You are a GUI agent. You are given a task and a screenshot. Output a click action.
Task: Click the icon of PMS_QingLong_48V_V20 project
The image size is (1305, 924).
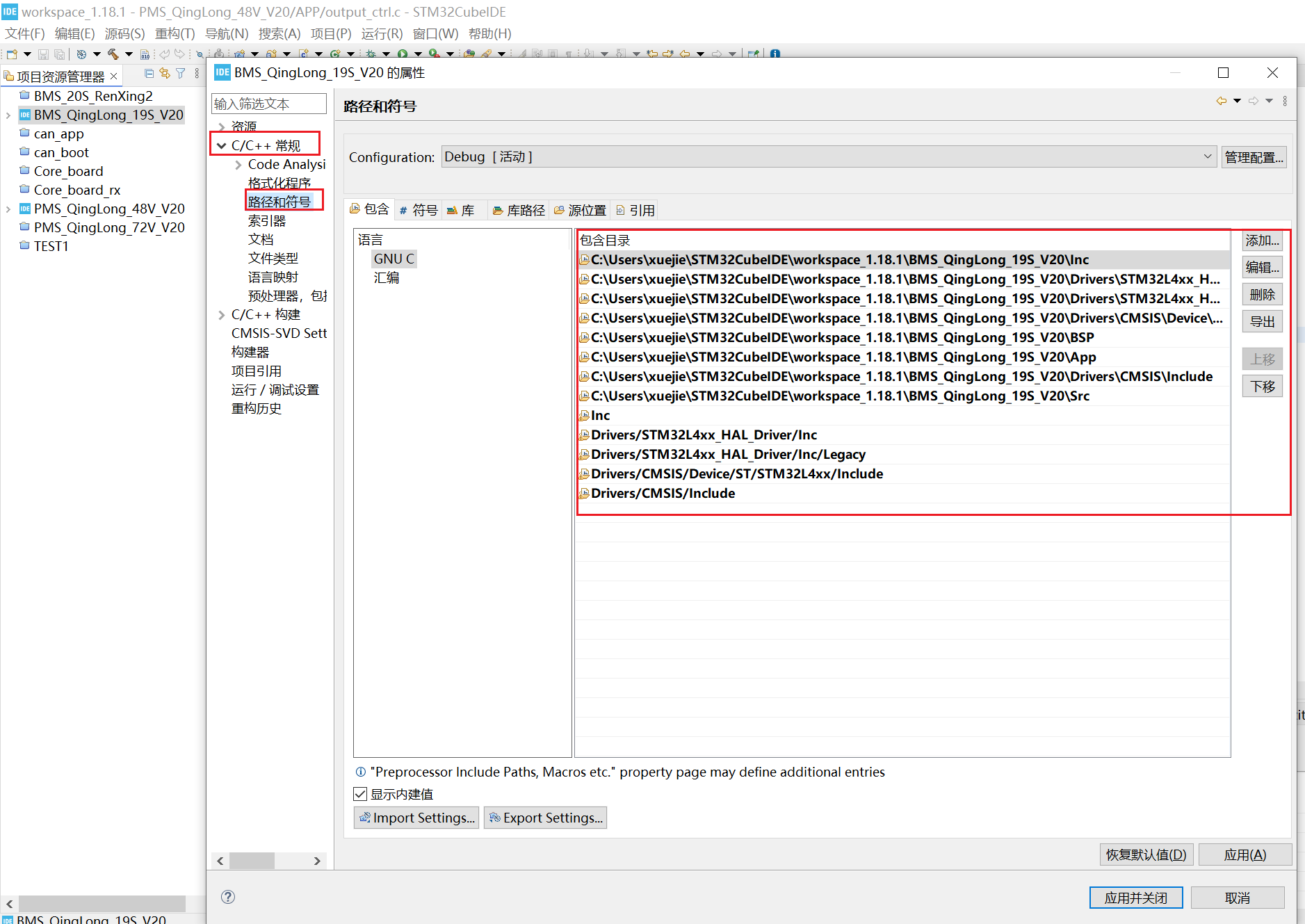click(x=25, y=209)
